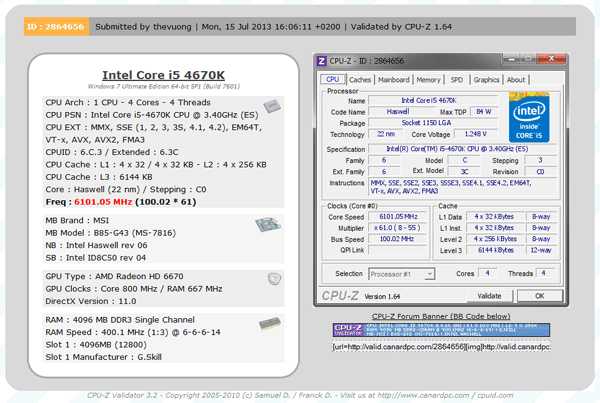Click the Core Voltage value 1.248 V

pos(476,134)
